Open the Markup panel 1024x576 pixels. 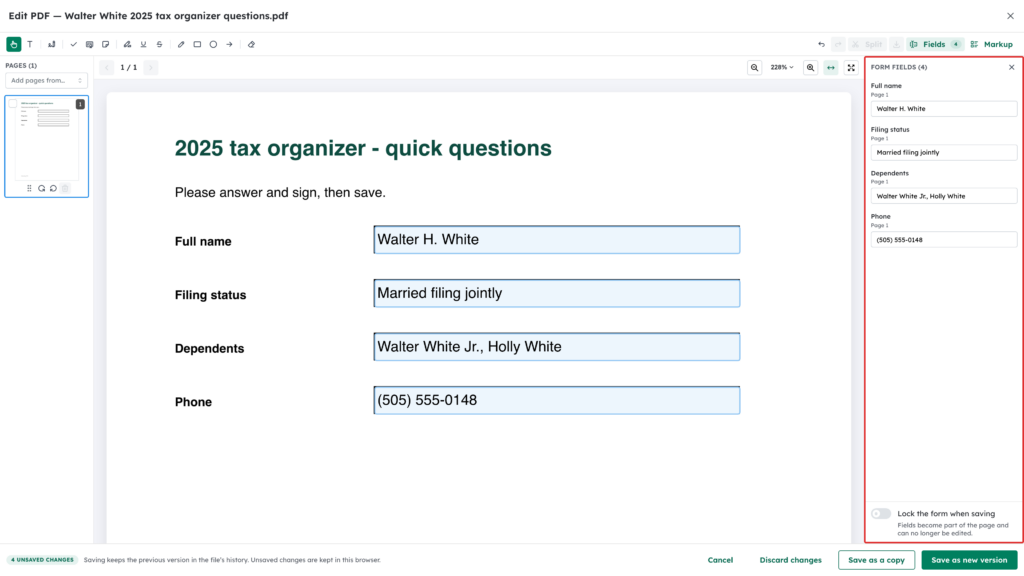991,44
